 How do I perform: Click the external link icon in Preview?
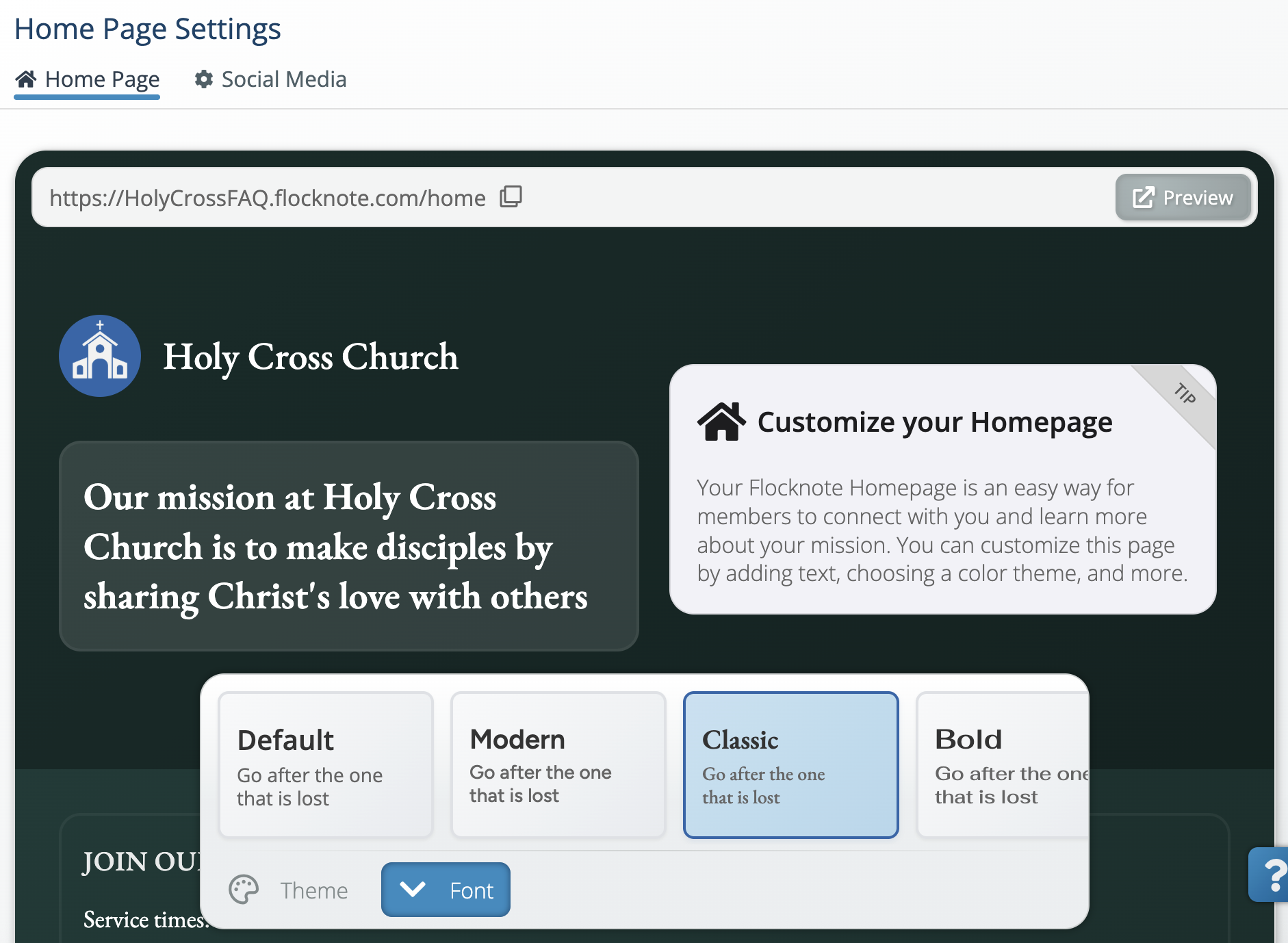point(1143,198)
